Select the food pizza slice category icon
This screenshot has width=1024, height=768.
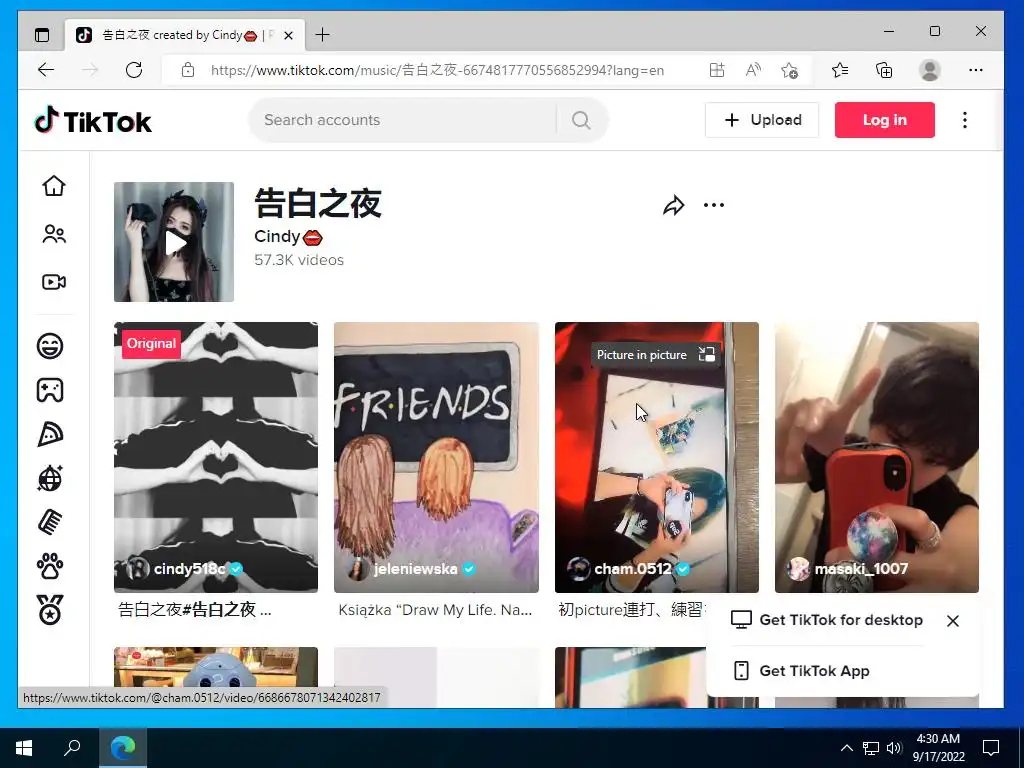(x=50, y=434)
